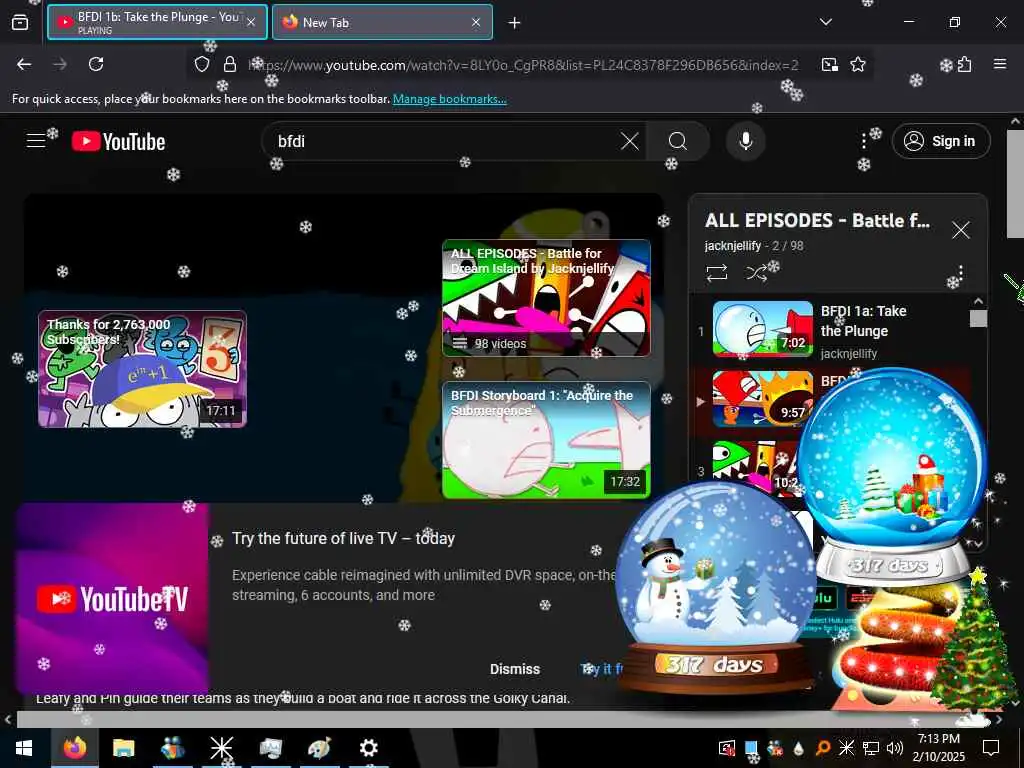Viewport: 1024px width, 768px height.
Task: Focus the YouTube URL address bar
Action: point(522,65)
